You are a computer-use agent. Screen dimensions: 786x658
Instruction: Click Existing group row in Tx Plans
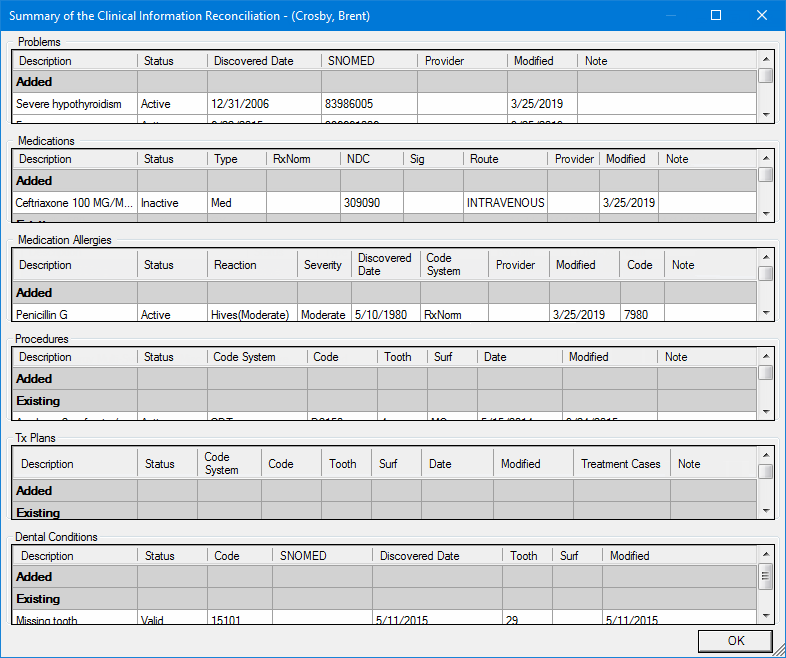coord(384,511)
